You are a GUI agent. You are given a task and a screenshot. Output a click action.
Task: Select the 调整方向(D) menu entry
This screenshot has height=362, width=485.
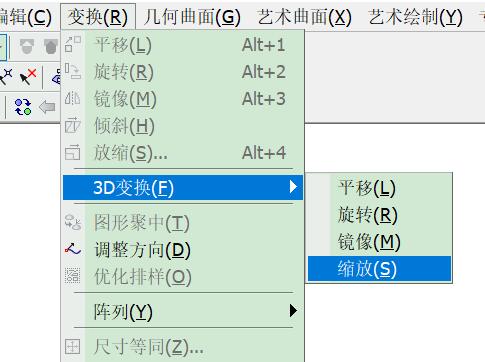183,250
